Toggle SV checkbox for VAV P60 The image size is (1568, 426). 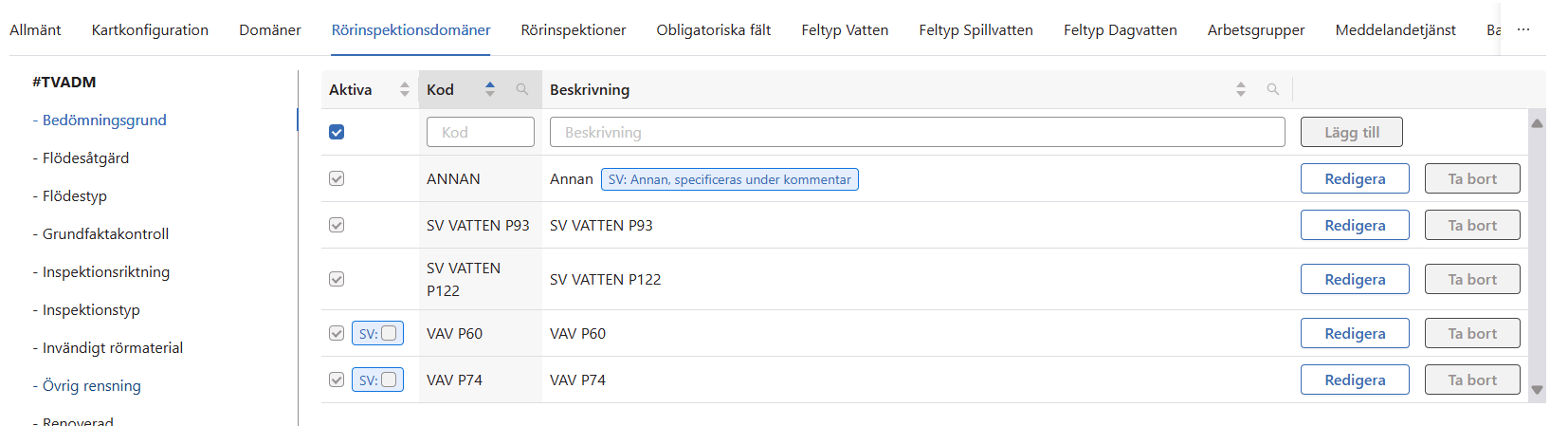click(389, 333)
